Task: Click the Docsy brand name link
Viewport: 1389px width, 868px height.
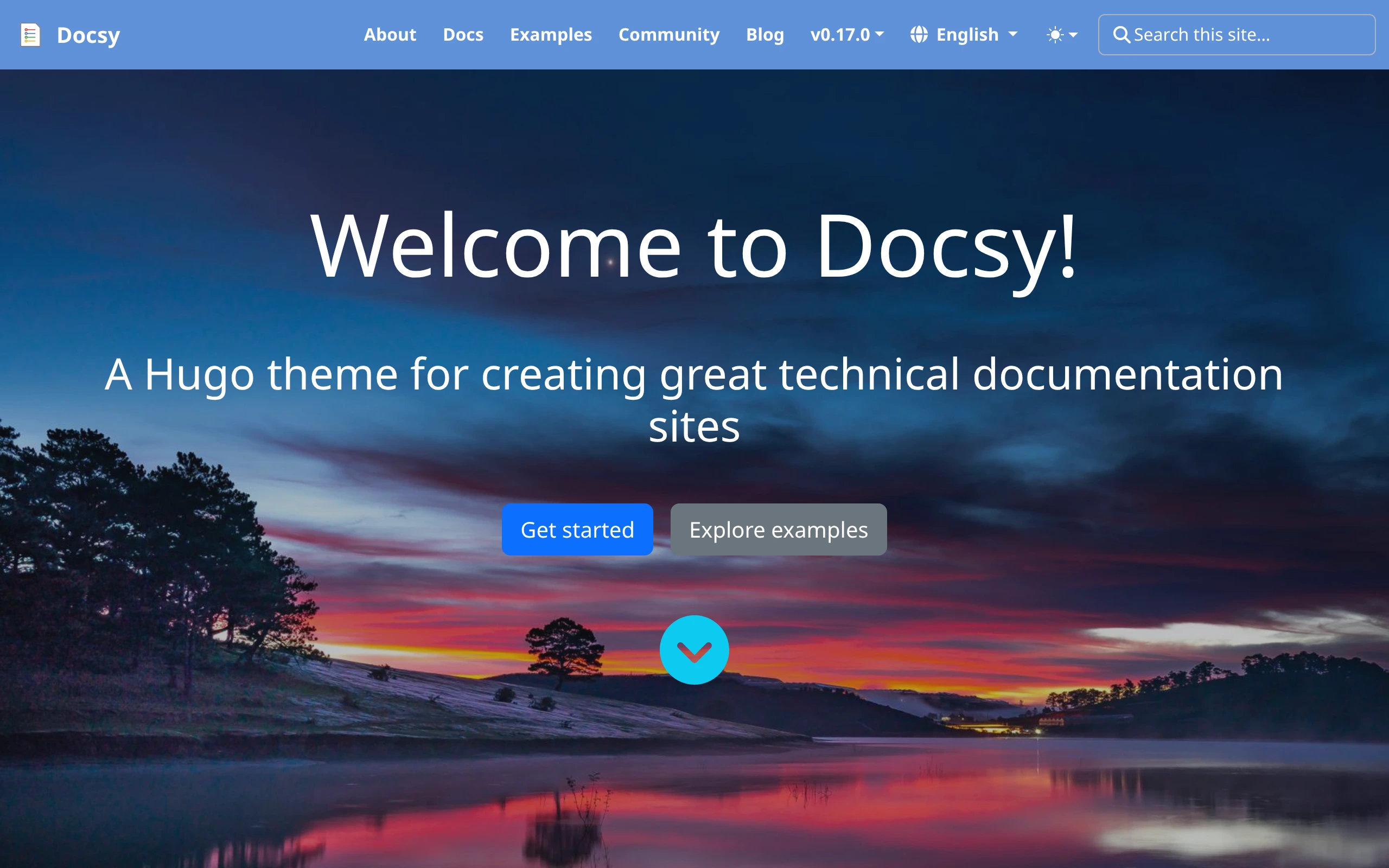Action: (88, 35)
